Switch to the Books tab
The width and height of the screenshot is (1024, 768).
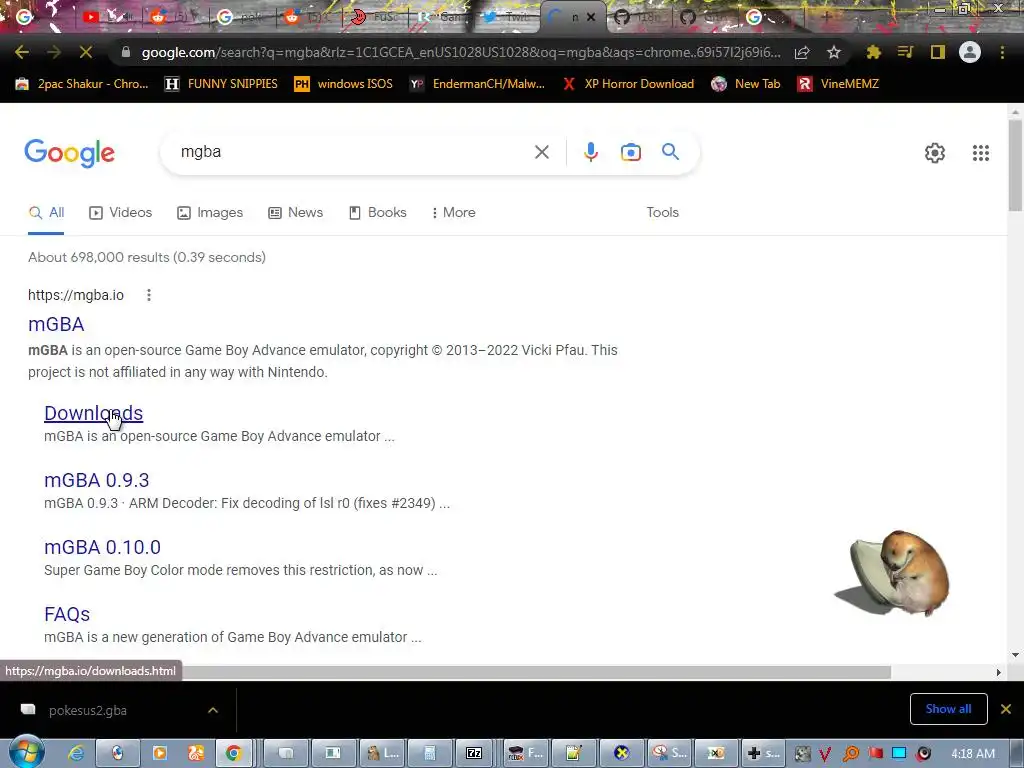coord(378,213)
